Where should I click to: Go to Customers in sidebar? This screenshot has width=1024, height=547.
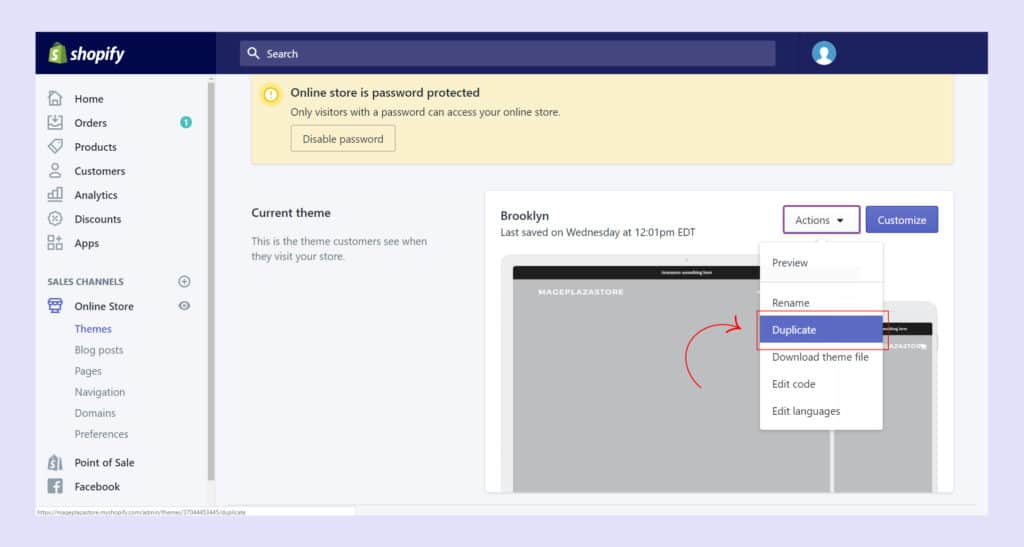[x=99, y=171]
